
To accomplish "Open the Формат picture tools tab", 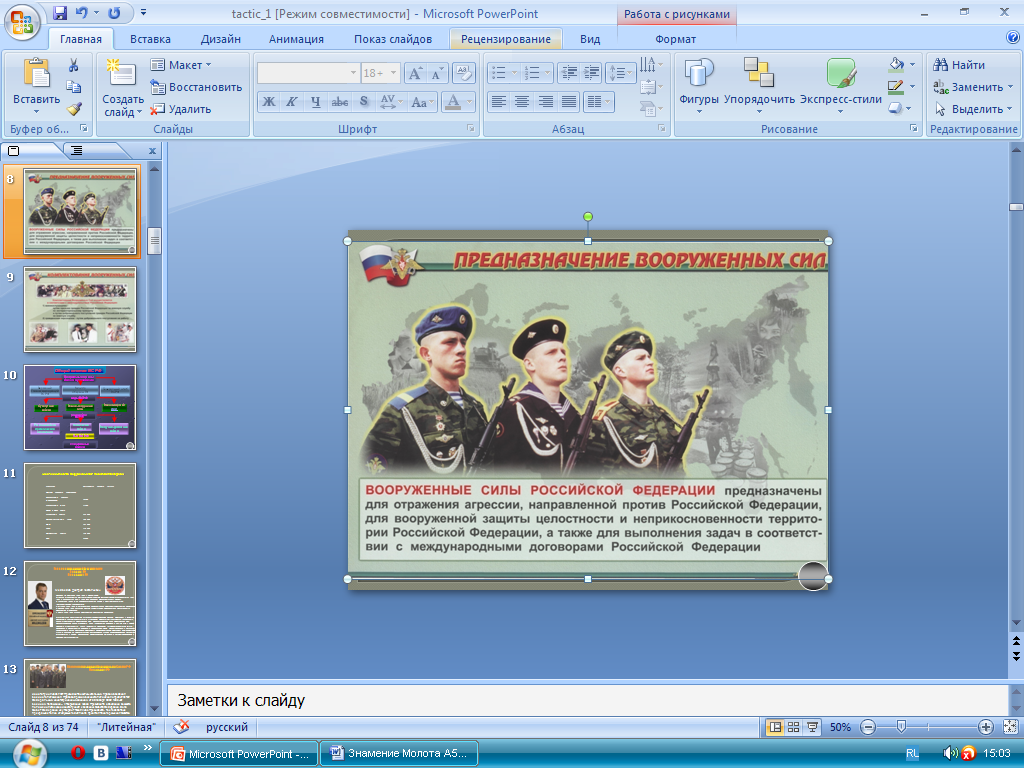I will 676,39.
